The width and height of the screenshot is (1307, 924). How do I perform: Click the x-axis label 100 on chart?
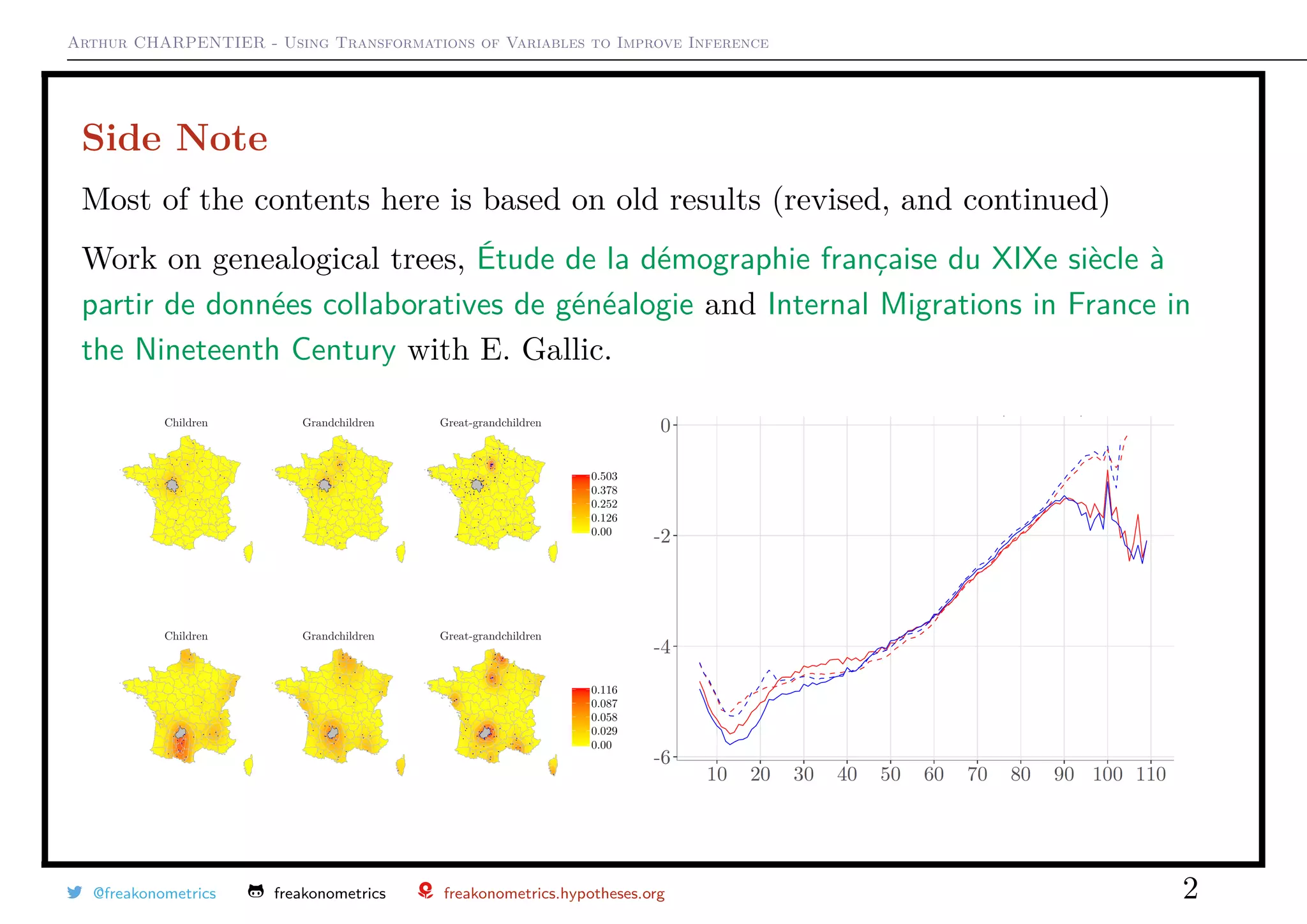click(1107, 774)
